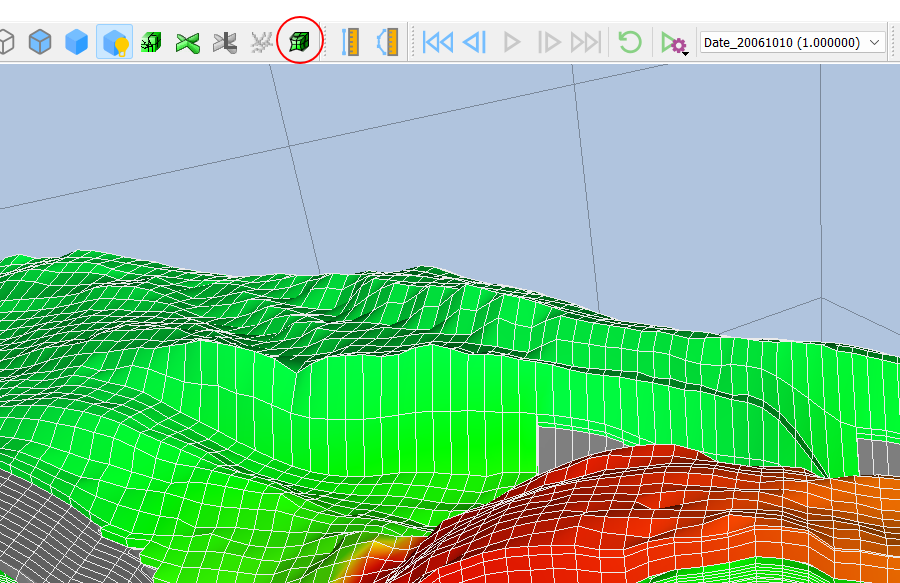Step forward one time step

tap(549, 42)
